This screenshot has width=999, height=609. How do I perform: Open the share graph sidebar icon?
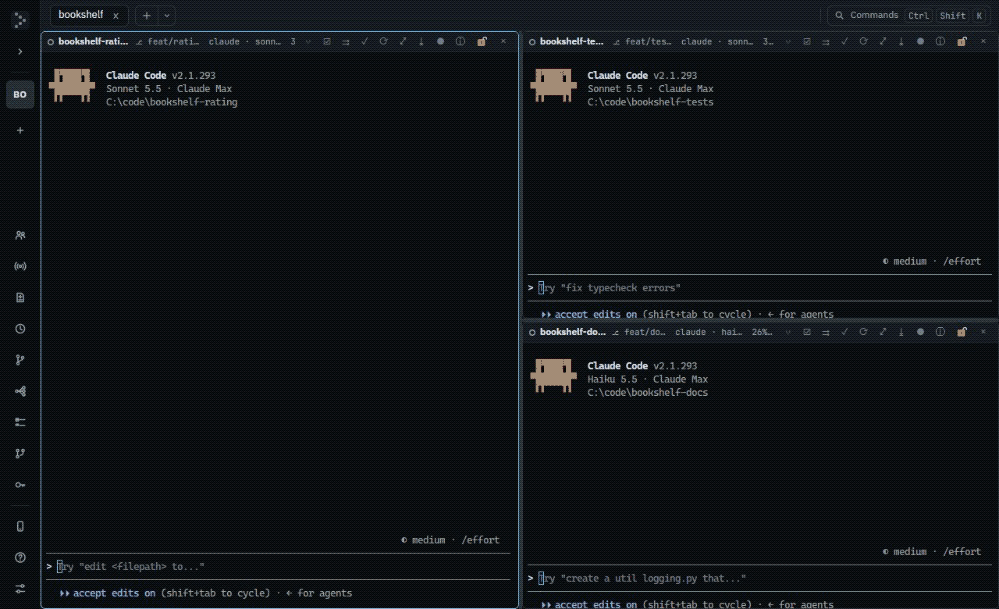pos(20,391)
